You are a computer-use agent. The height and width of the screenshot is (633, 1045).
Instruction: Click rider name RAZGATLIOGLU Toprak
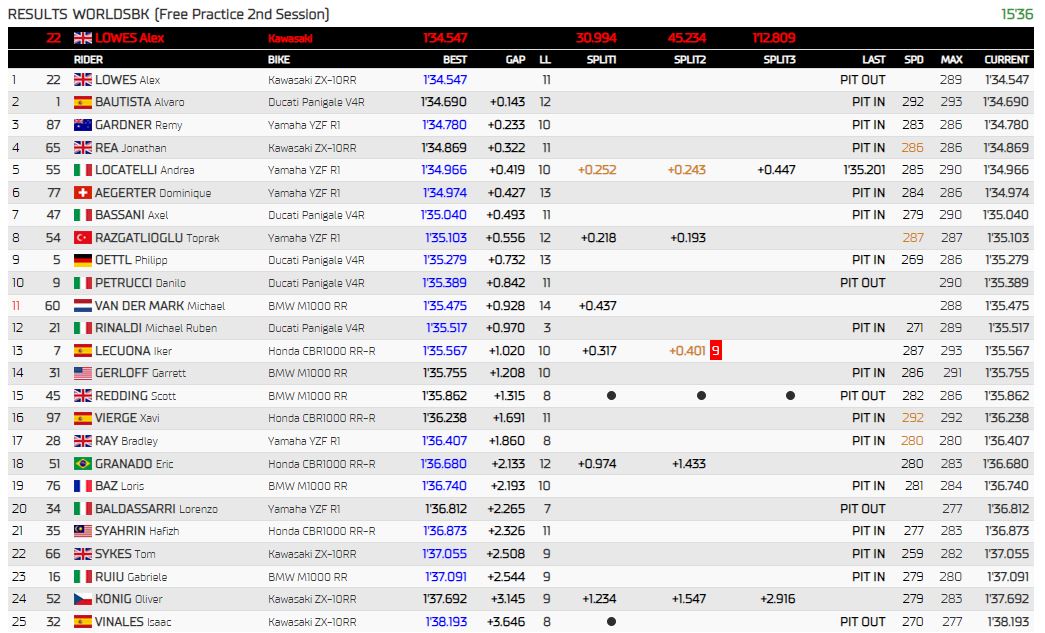click(157, 238)
